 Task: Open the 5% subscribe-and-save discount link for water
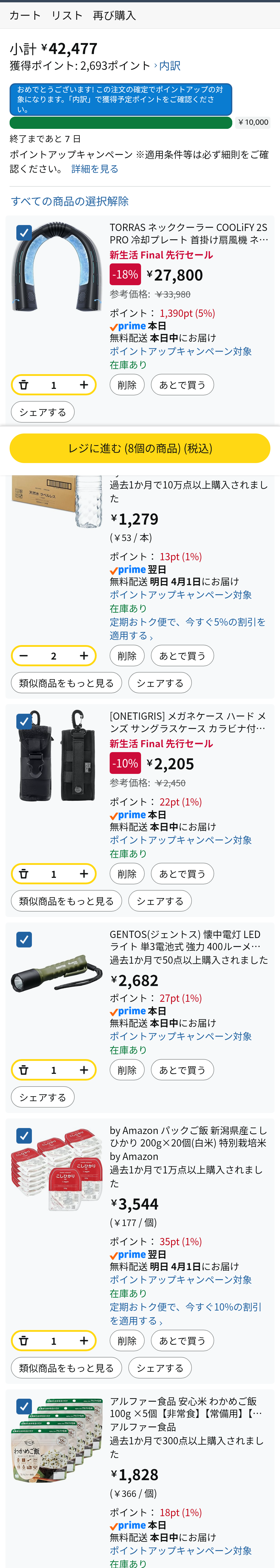(187, 628)
